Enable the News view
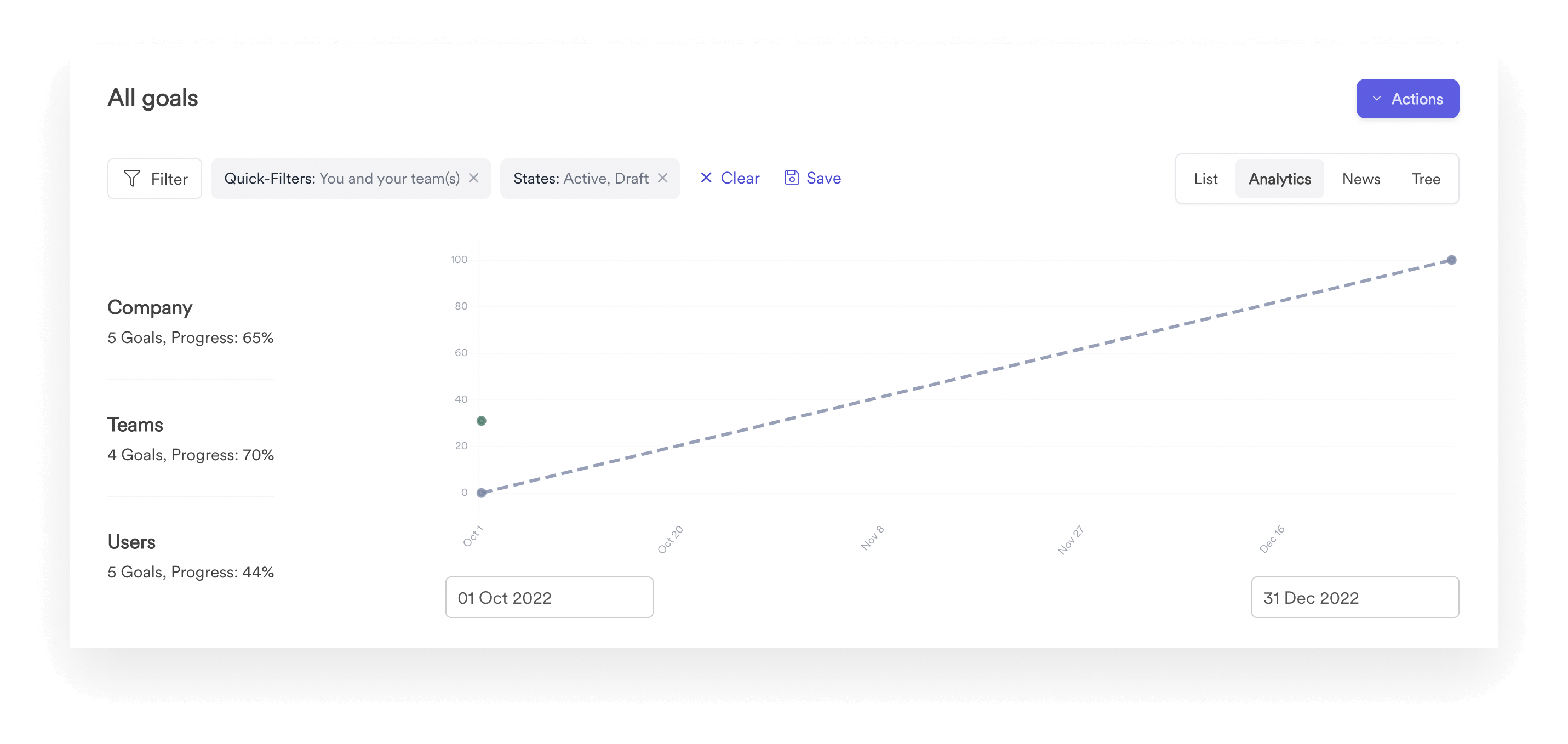This screenshot has height=744, width=1568. click(x=1361, y=179)
